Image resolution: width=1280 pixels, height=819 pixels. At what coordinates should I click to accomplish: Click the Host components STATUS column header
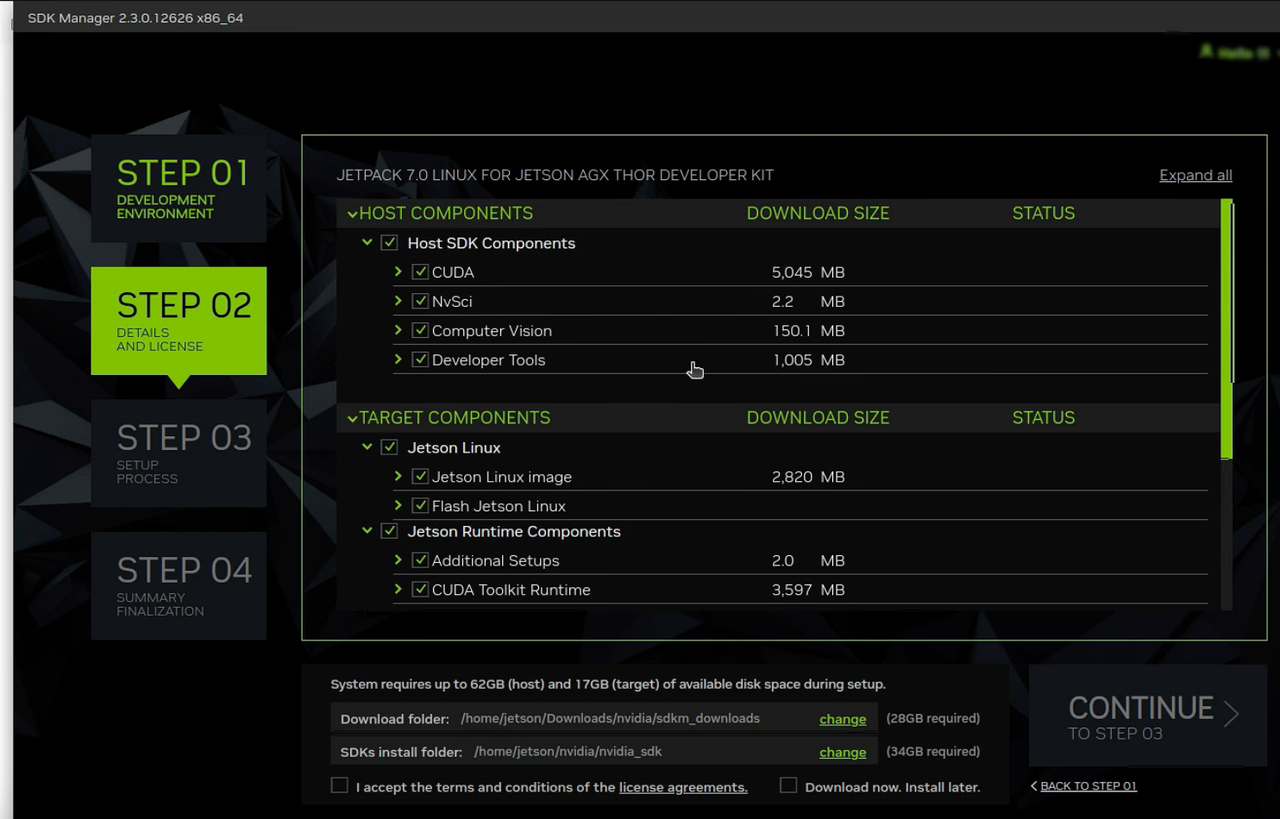tap(1043, 213)
